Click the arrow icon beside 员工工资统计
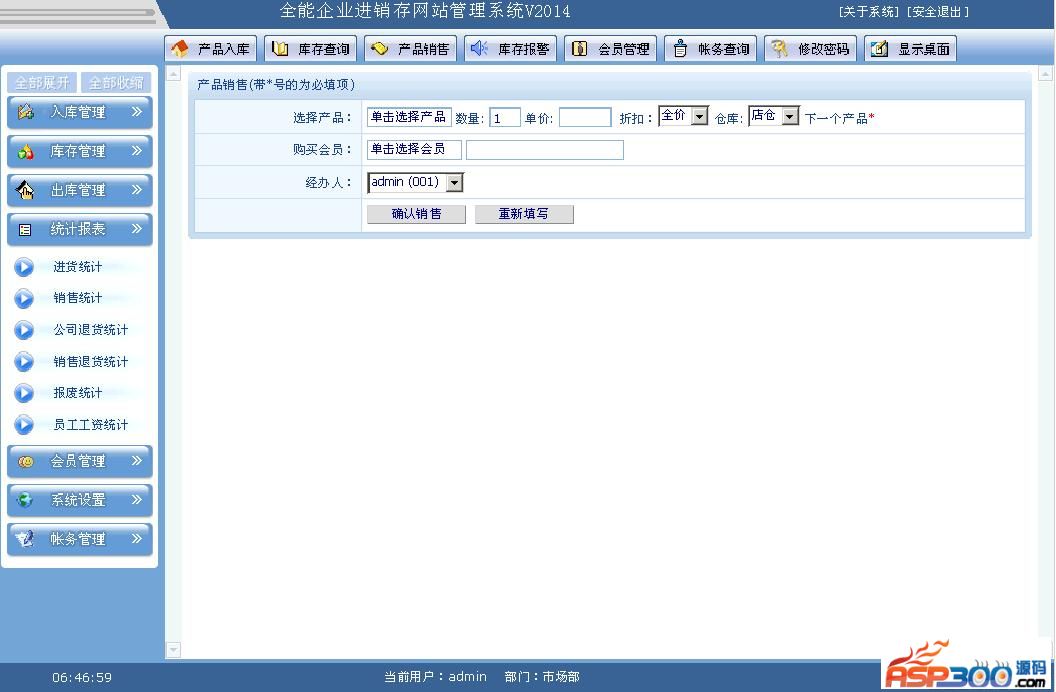1056x692 pixels. (x=24, y=425)
